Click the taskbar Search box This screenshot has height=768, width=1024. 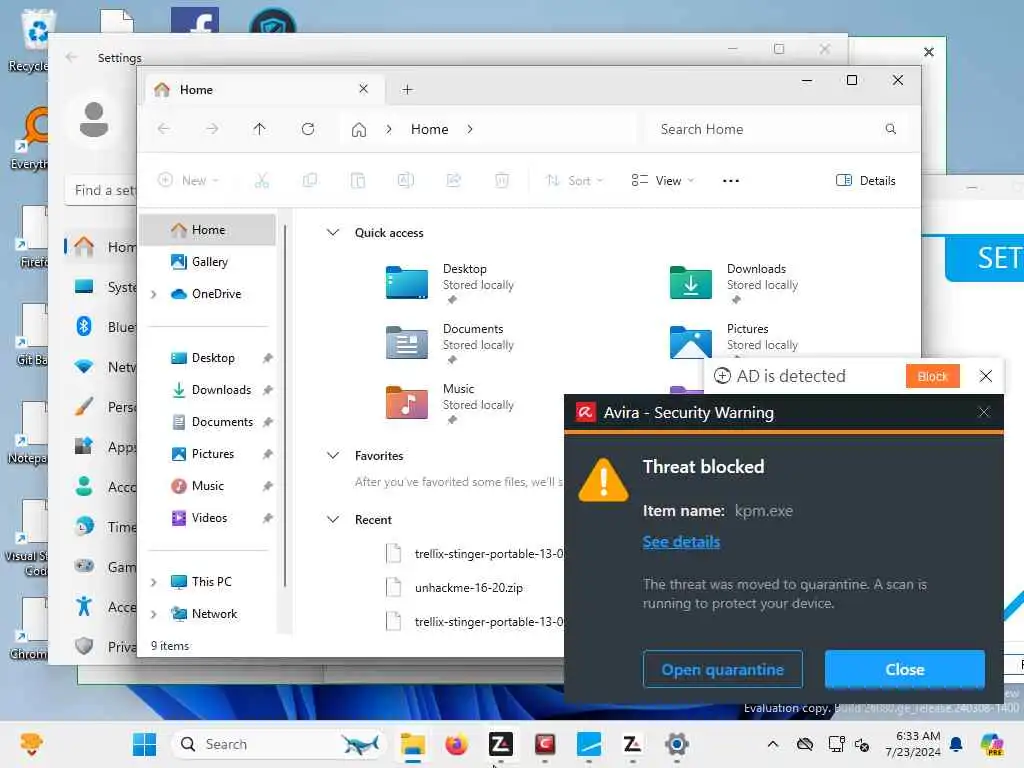click(279, 744)
